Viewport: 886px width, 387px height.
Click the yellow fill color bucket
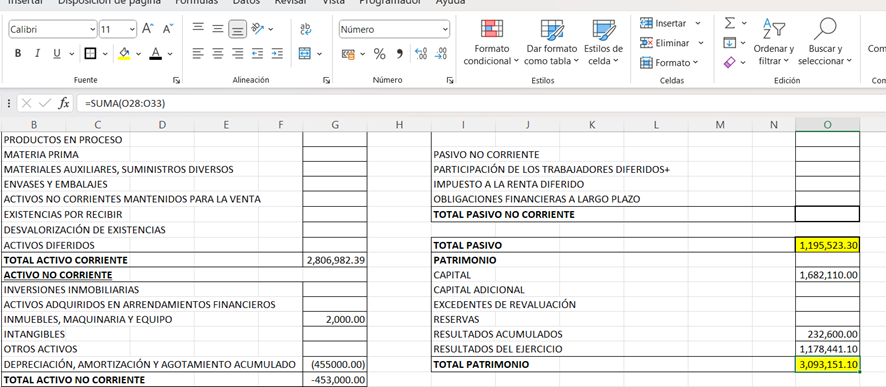[124, 54]
